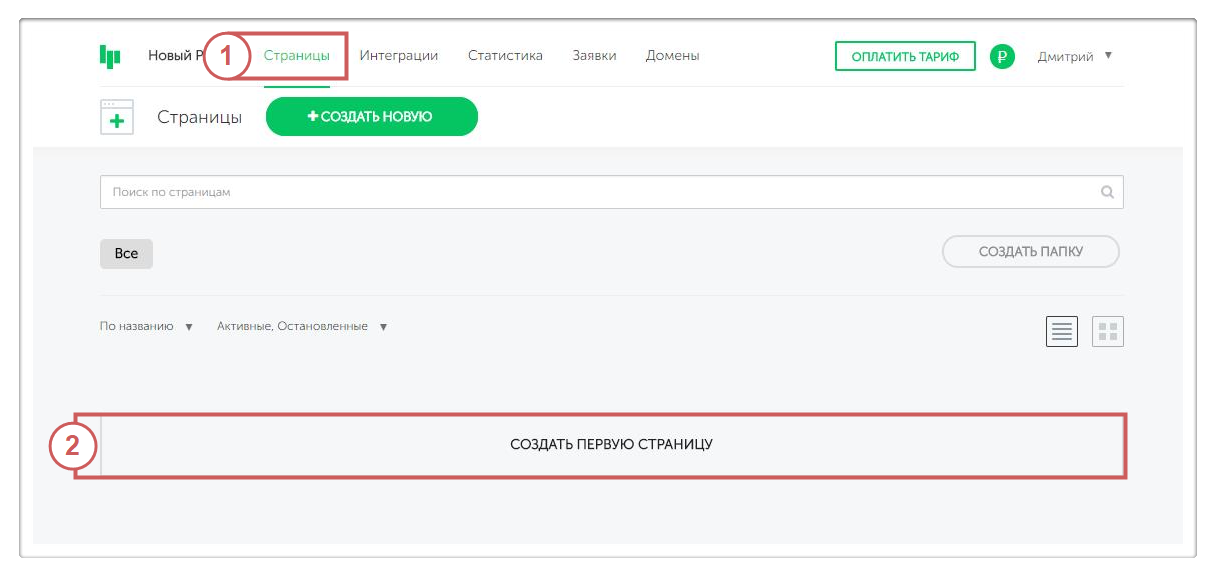1213x576 pixels.
Task: Click the green LPgenerator logo
Action: [x=110, y=56]
